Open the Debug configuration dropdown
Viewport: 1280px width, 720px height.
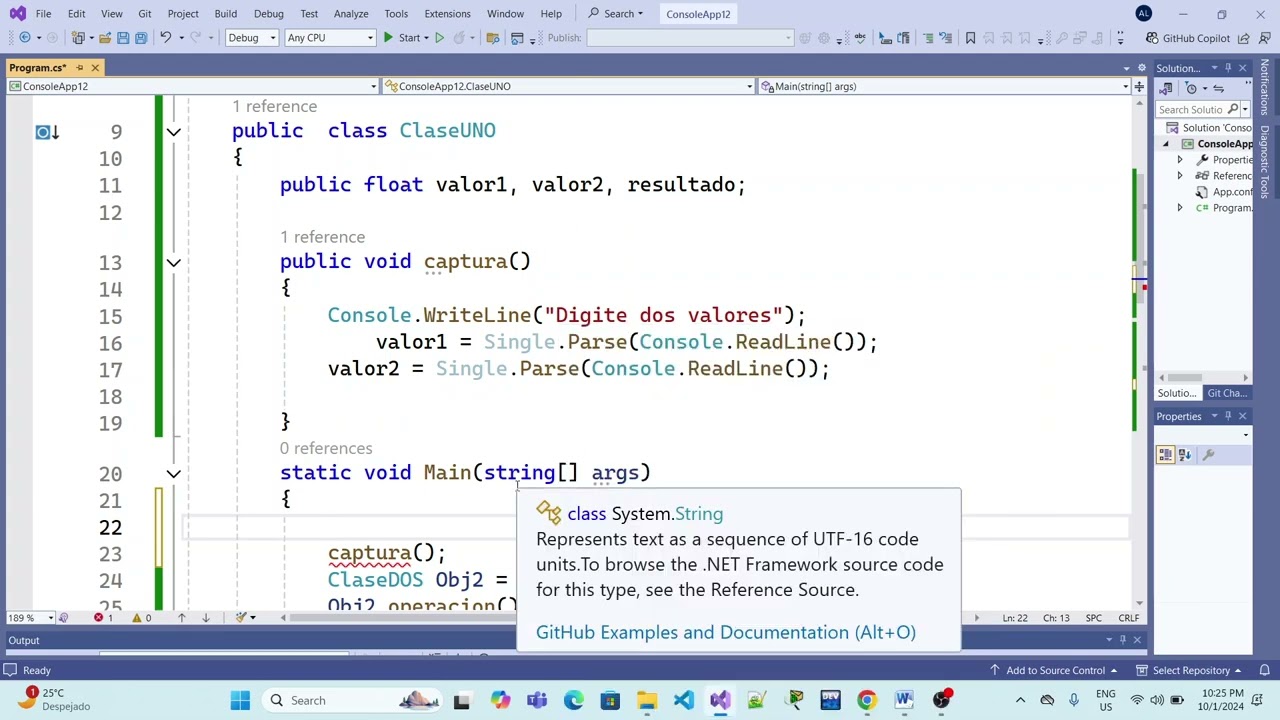coord(252,38)
